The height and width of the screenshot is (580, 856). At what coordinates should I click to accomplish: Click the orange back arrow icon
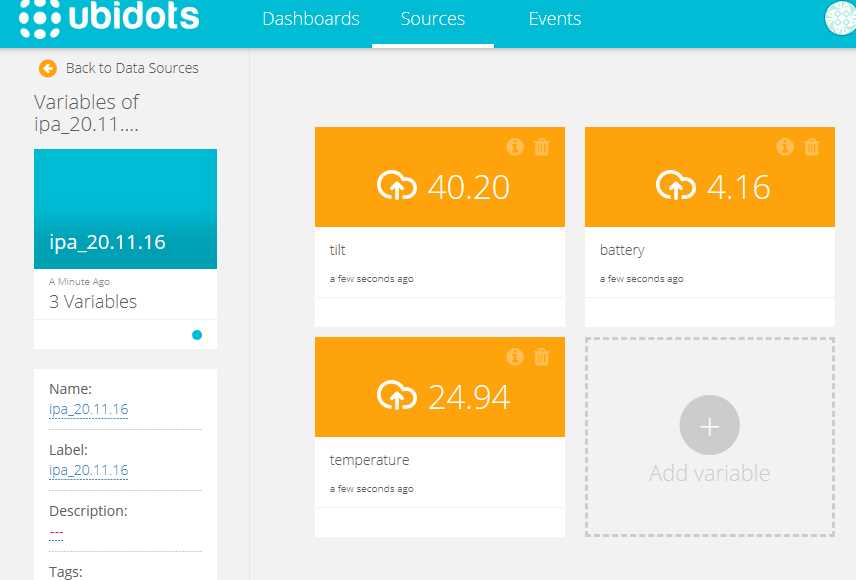pos(47,68)
